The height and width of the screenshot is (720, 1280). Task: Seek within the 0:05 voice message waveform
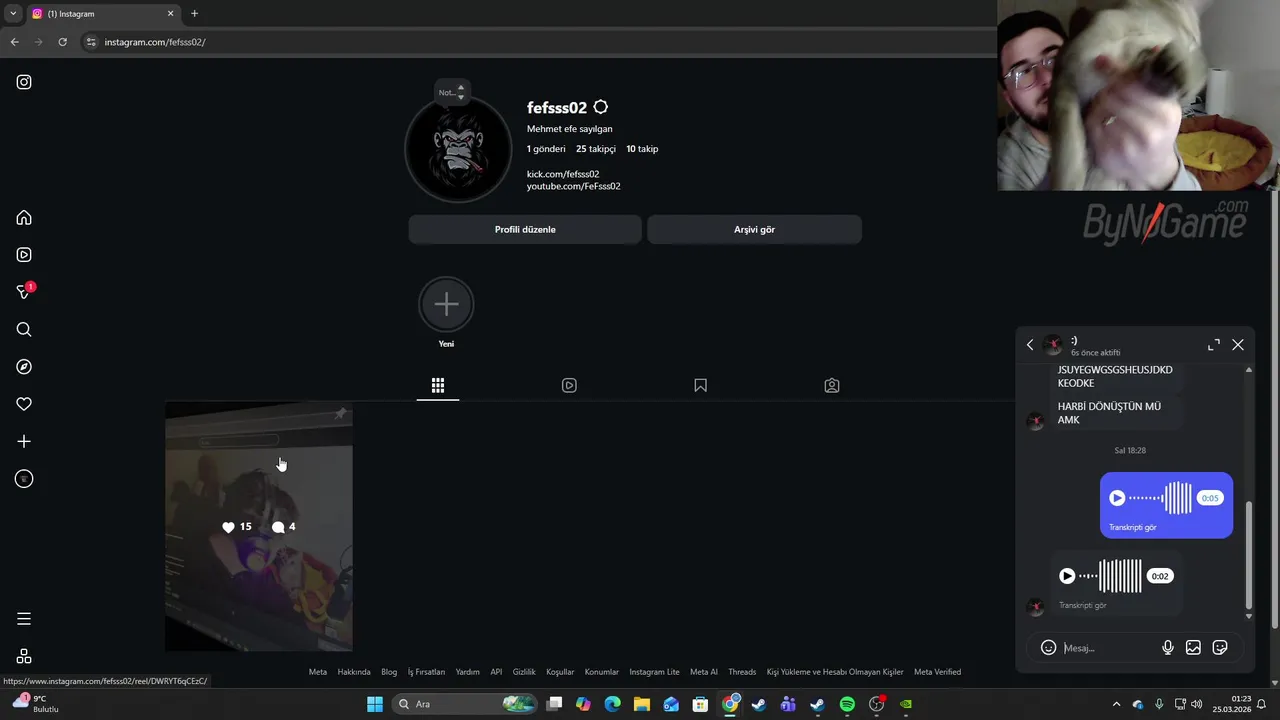pos(1161,498)
